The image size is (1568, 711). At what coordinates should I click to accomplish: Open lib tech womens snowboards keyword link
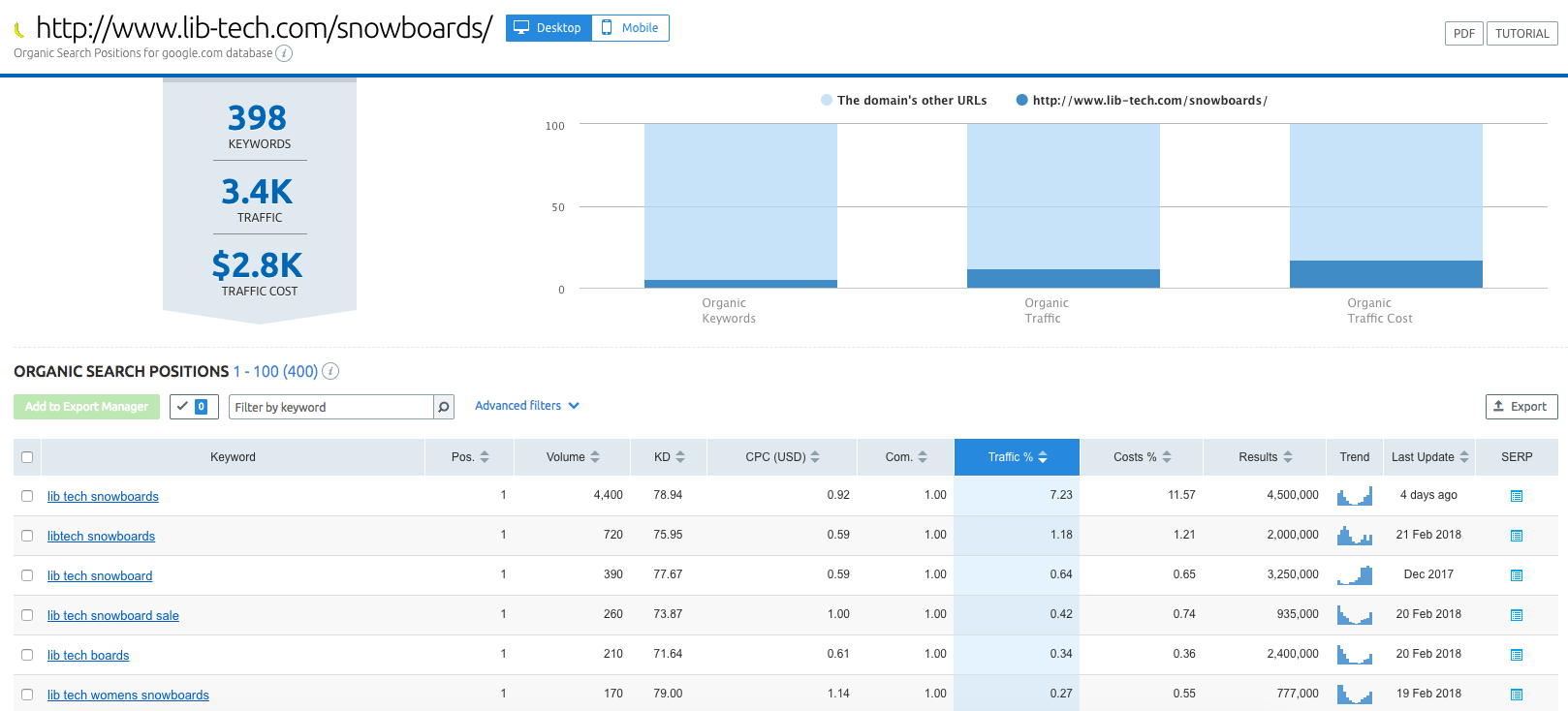pyautogui.click(x=128, y=695)
